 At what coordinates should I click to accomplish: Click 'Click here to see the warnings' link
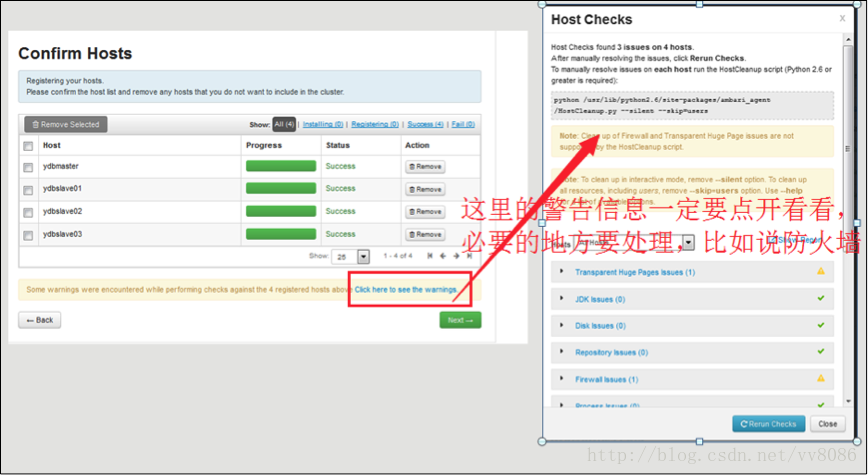pos(406,290)
